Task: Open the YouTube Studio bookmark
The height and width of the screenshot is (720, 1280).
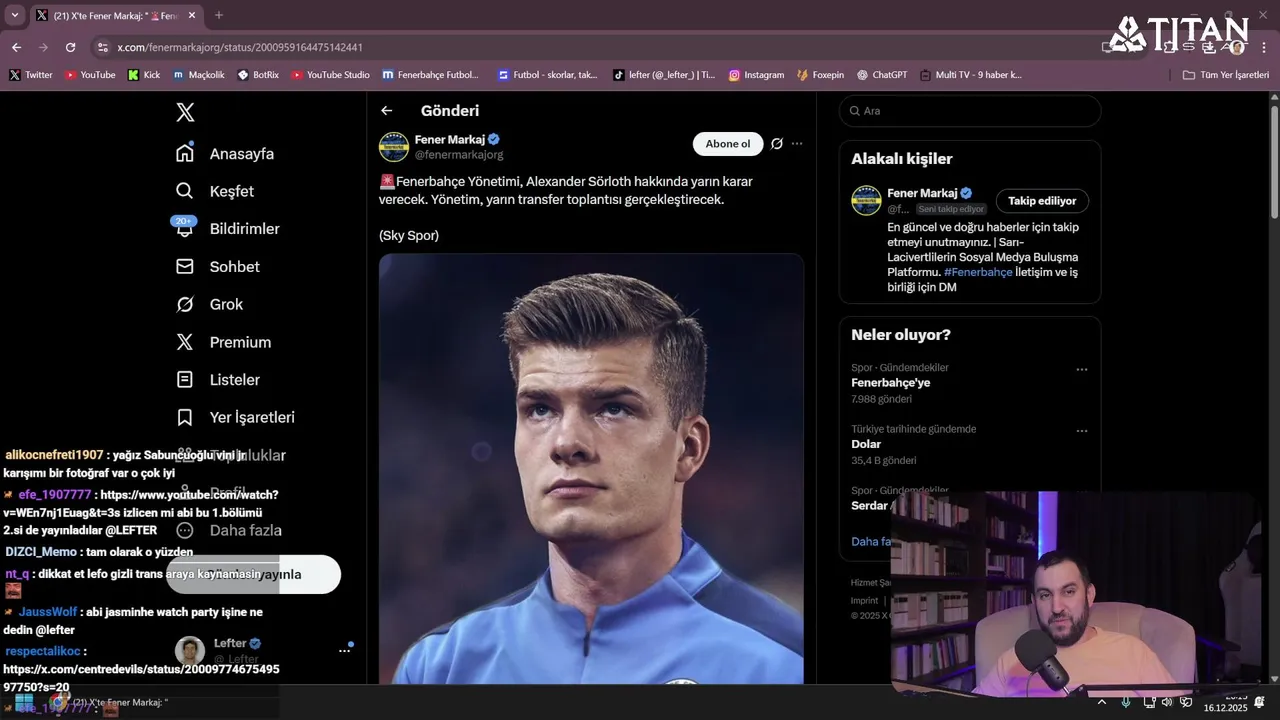Action: pos(331,75)
